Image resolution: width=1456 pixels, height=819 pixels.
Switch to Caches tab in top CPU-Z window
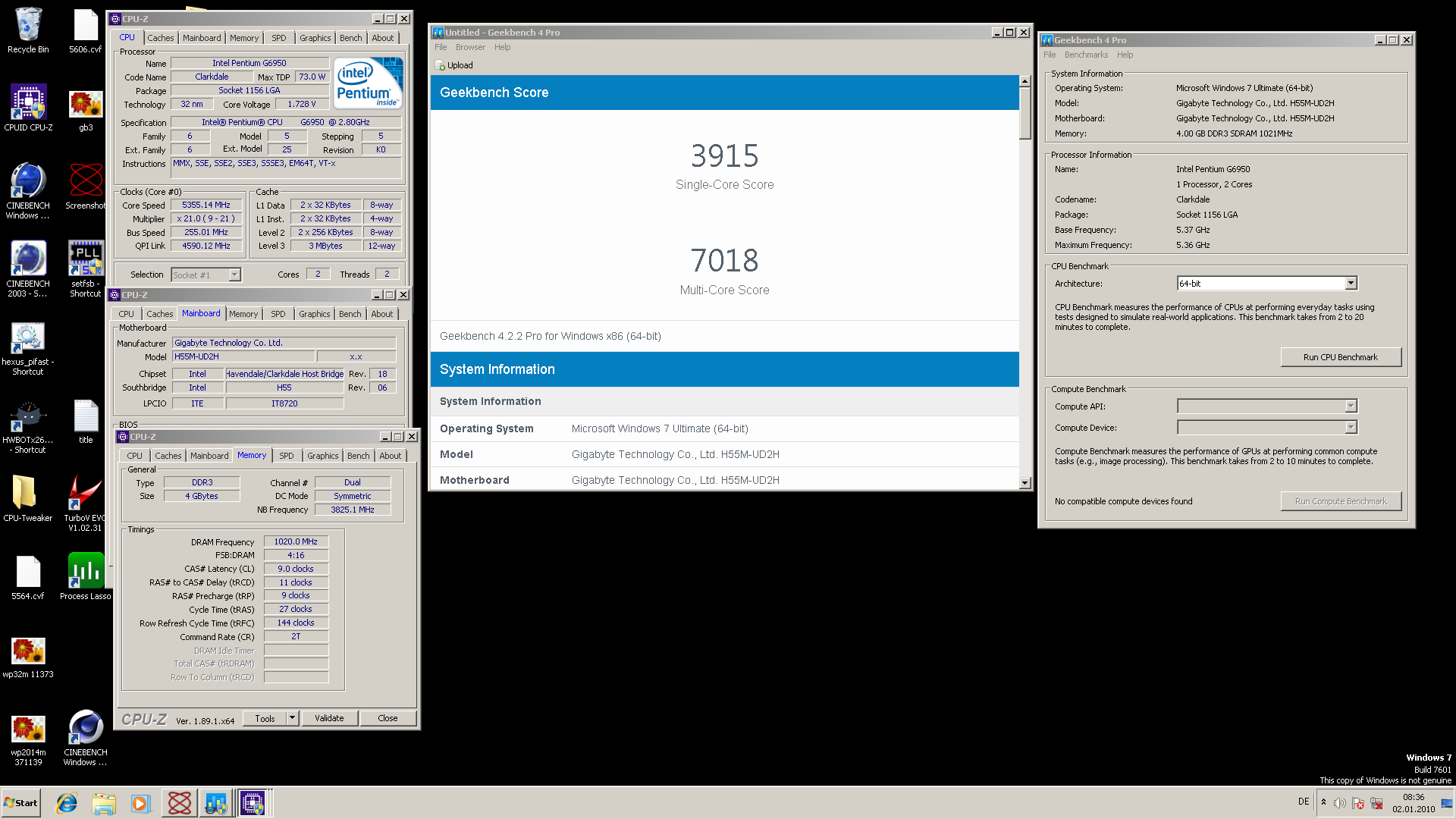(161, 38)
